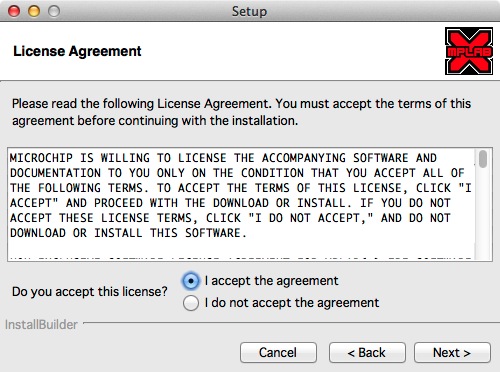The height and width of the screenshot is (372, 500).
Task: Click the grayed-out zoom window button
Action: point(54,11)
